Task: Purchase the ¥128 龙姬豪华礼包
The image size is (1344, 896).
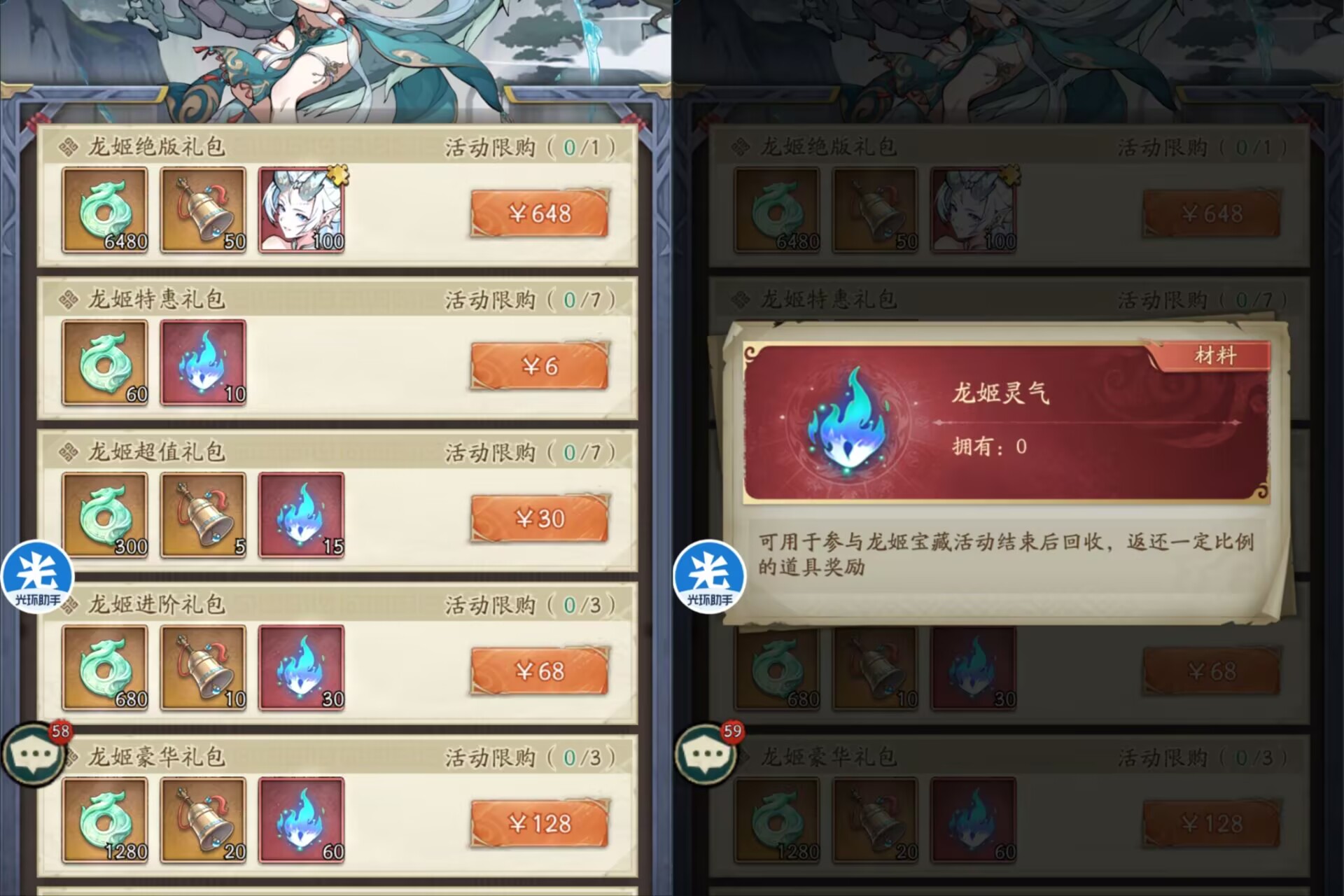Action: 539,823
